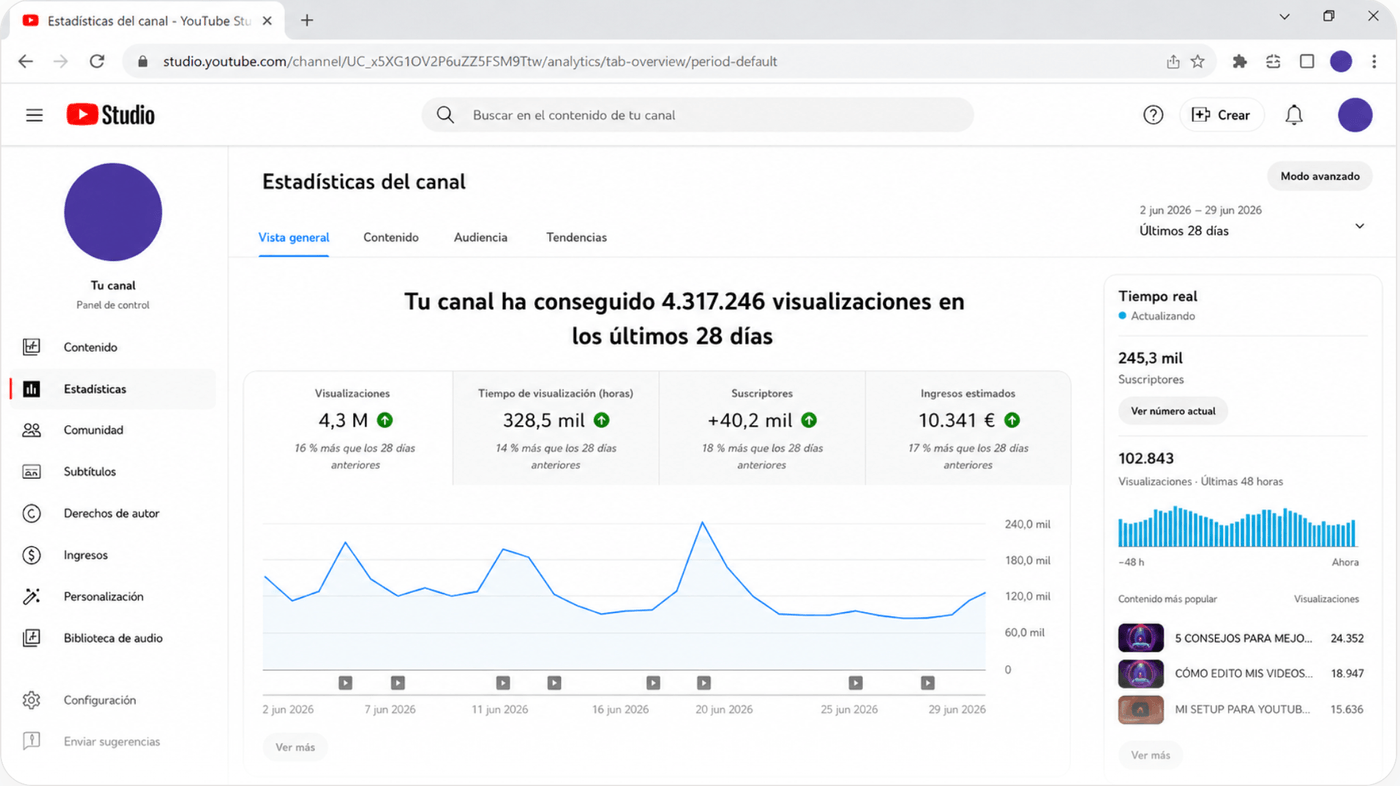Click the 18.947 views value
The width and height of the screenshot is (1400, 786).
1347,674
